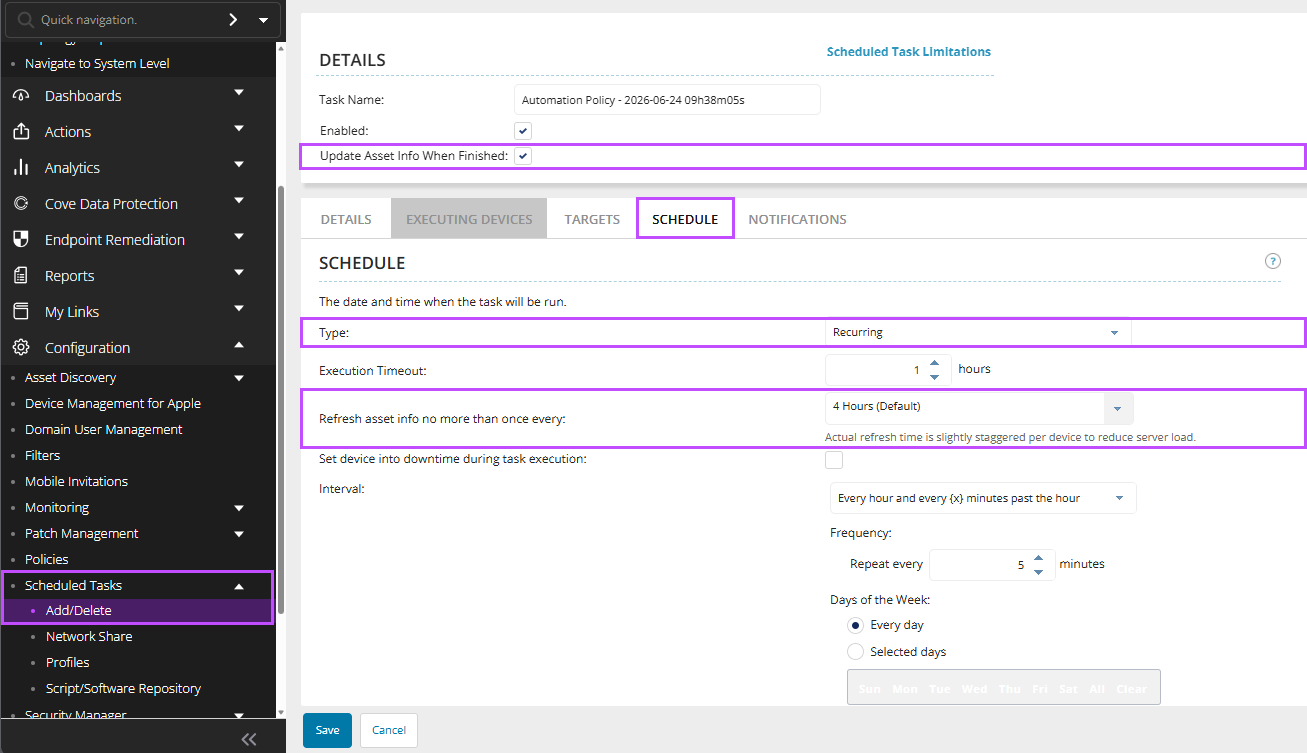Select the Every day radio button
The height and width of the screenshot is (753, 1307).
pyautogui.click(x=855, y=625)
